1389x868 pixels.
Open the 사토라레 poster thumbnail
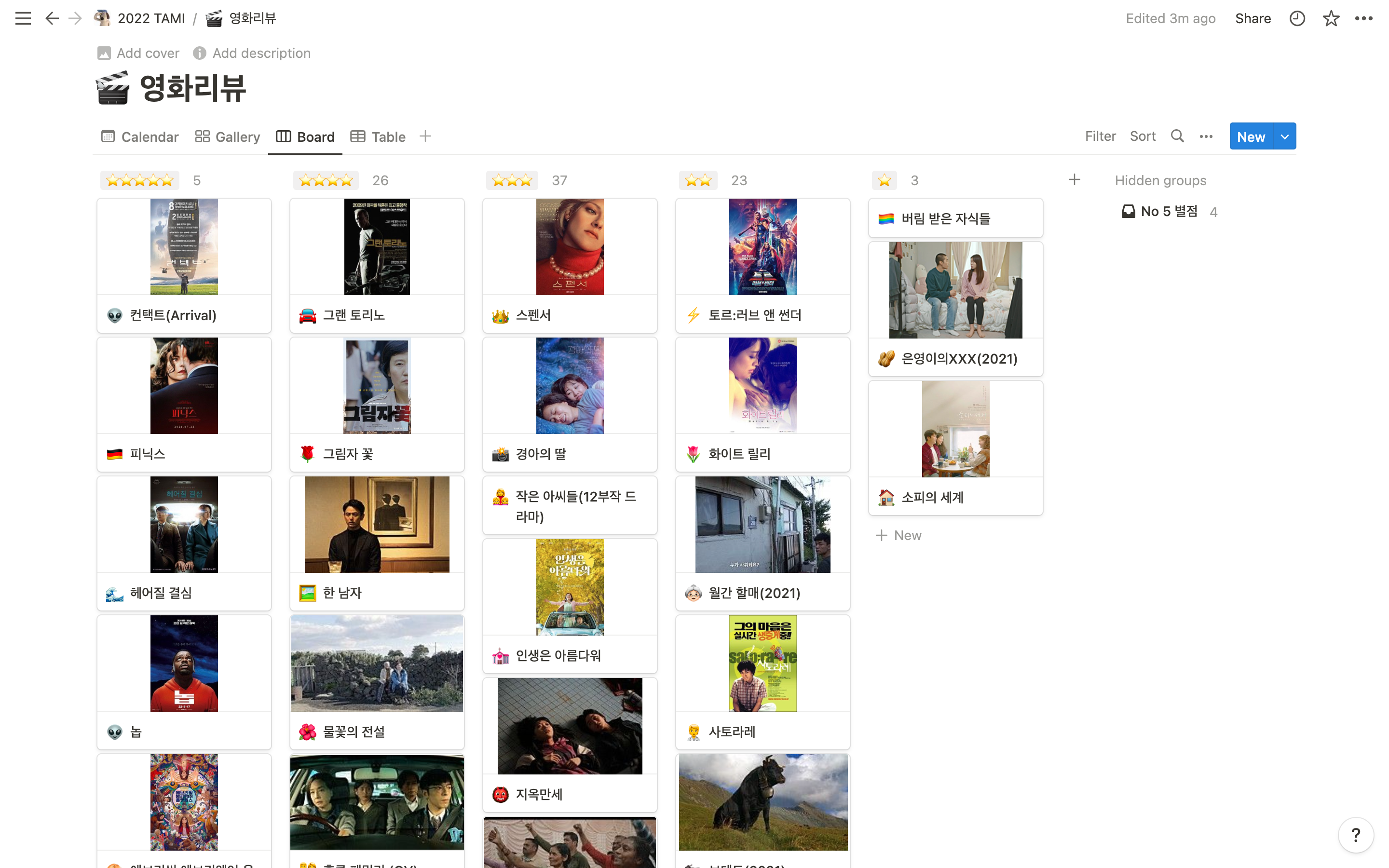click(763, 663)
